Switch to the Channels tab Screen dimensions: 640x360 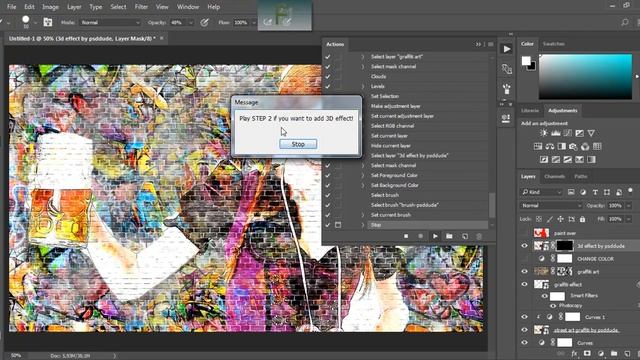coord(555,176)
